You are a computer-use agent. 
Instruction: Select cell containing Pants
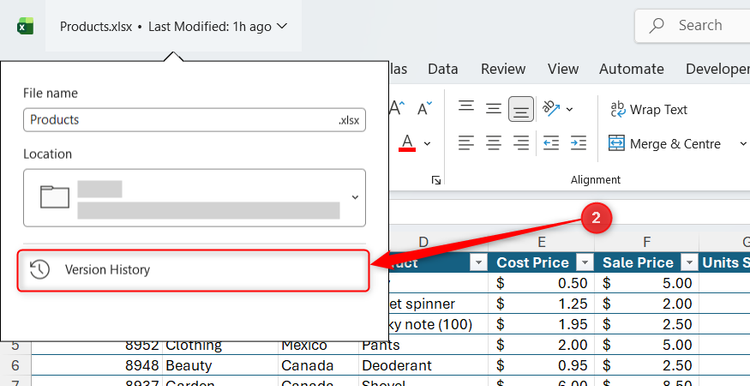pos(423,345)
